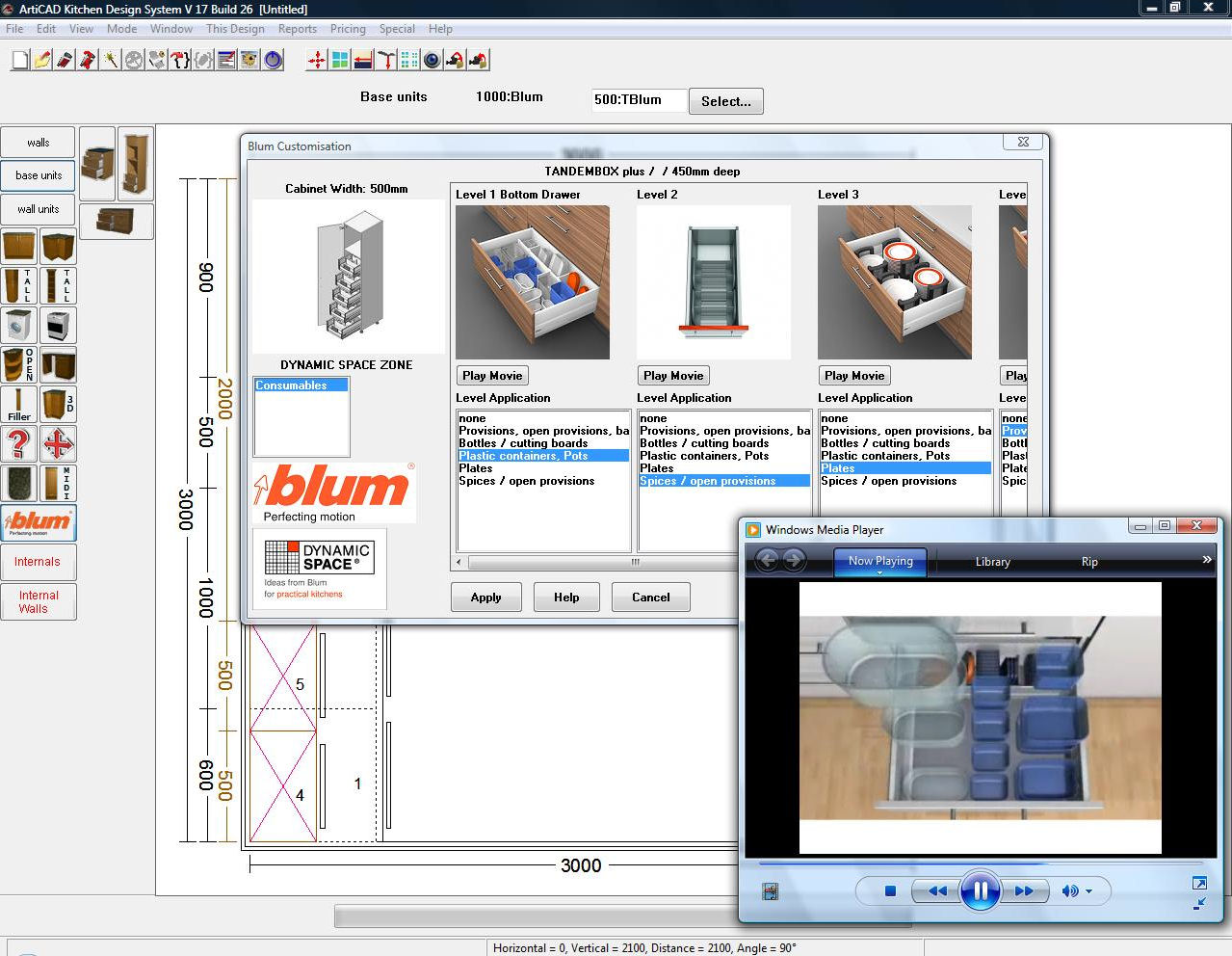Click the Internals button
The width and height of the screenshot is (1232, 956).
coord(39,562)
